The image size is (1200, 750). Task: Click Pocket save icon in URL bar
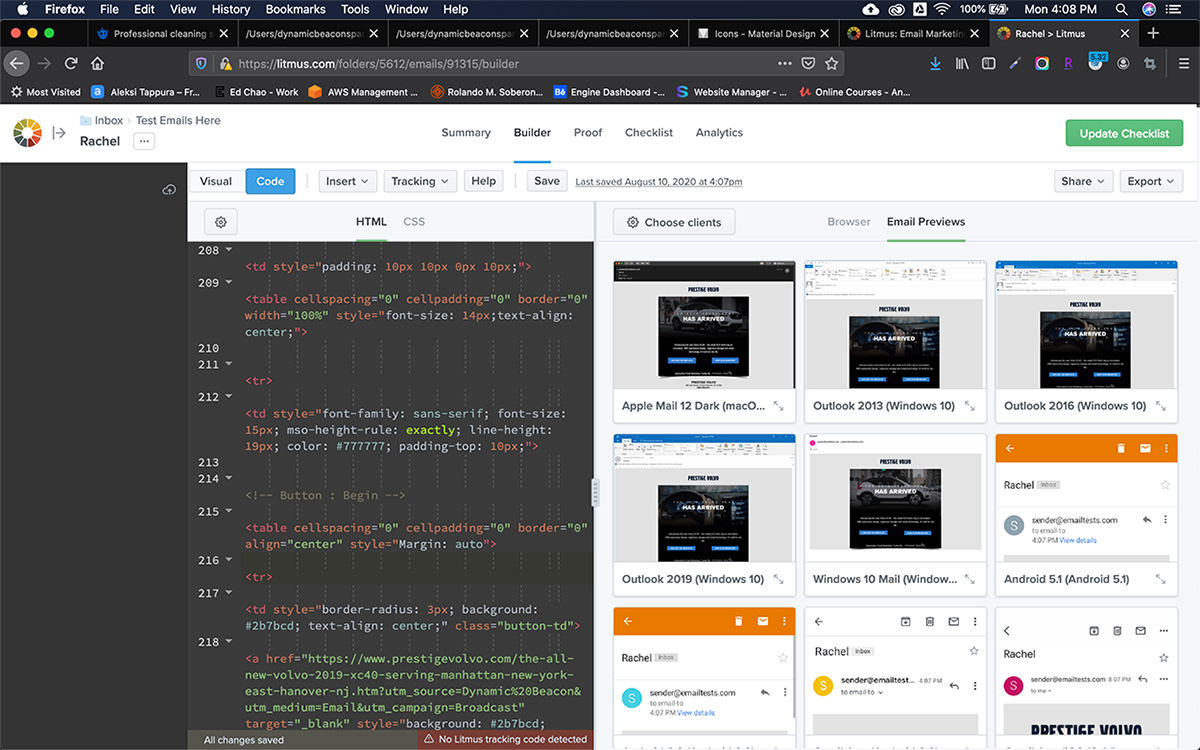[x=808, y=63]
